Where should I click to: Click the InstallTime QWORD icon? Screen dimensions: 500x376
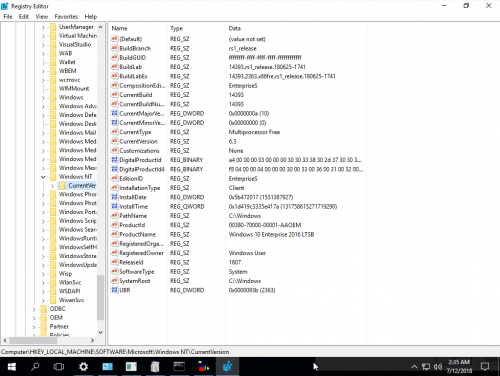[114, 207]
